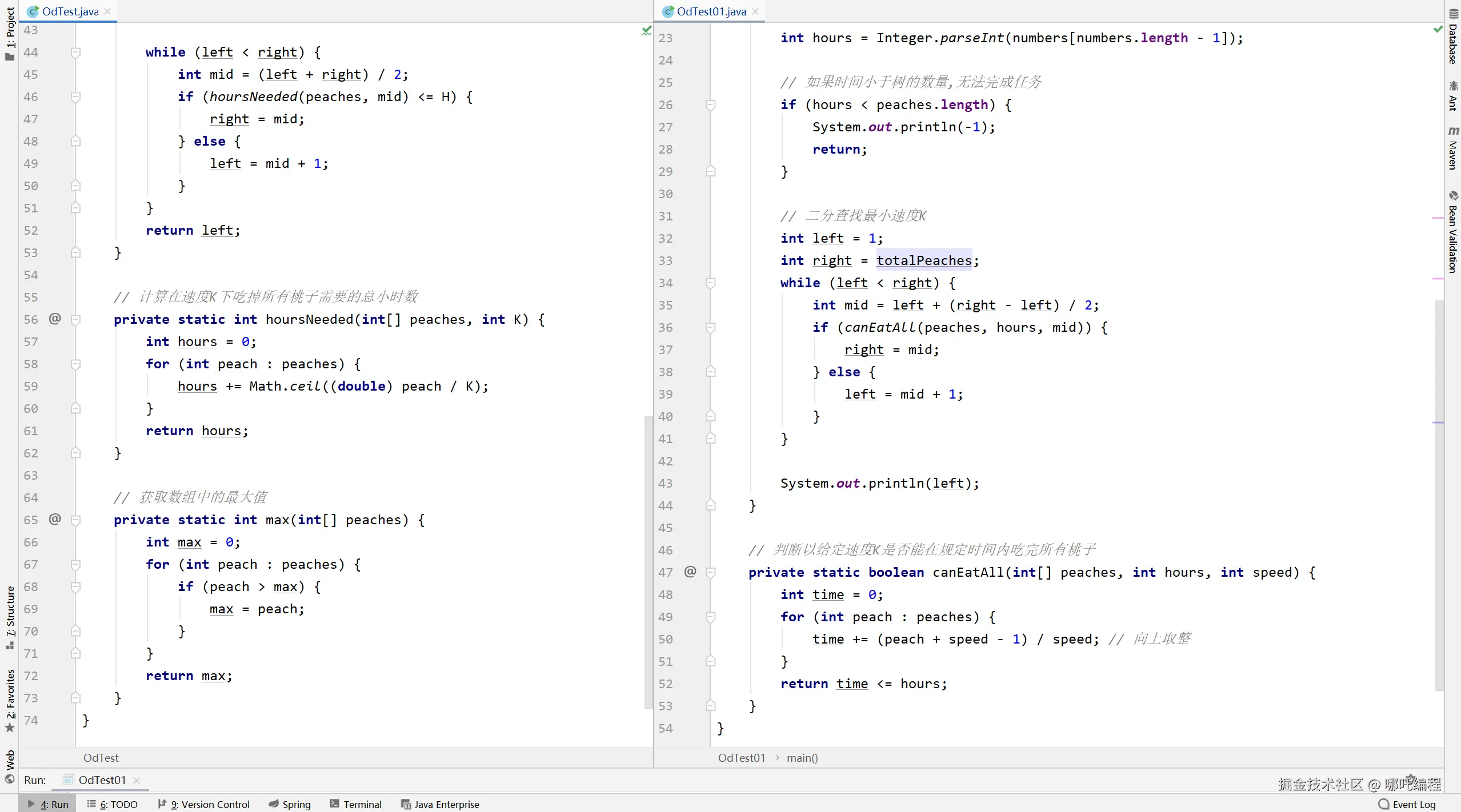Collapse the hoursNeeded method fold
The image size is (1461, 812).
click(75, 320)
